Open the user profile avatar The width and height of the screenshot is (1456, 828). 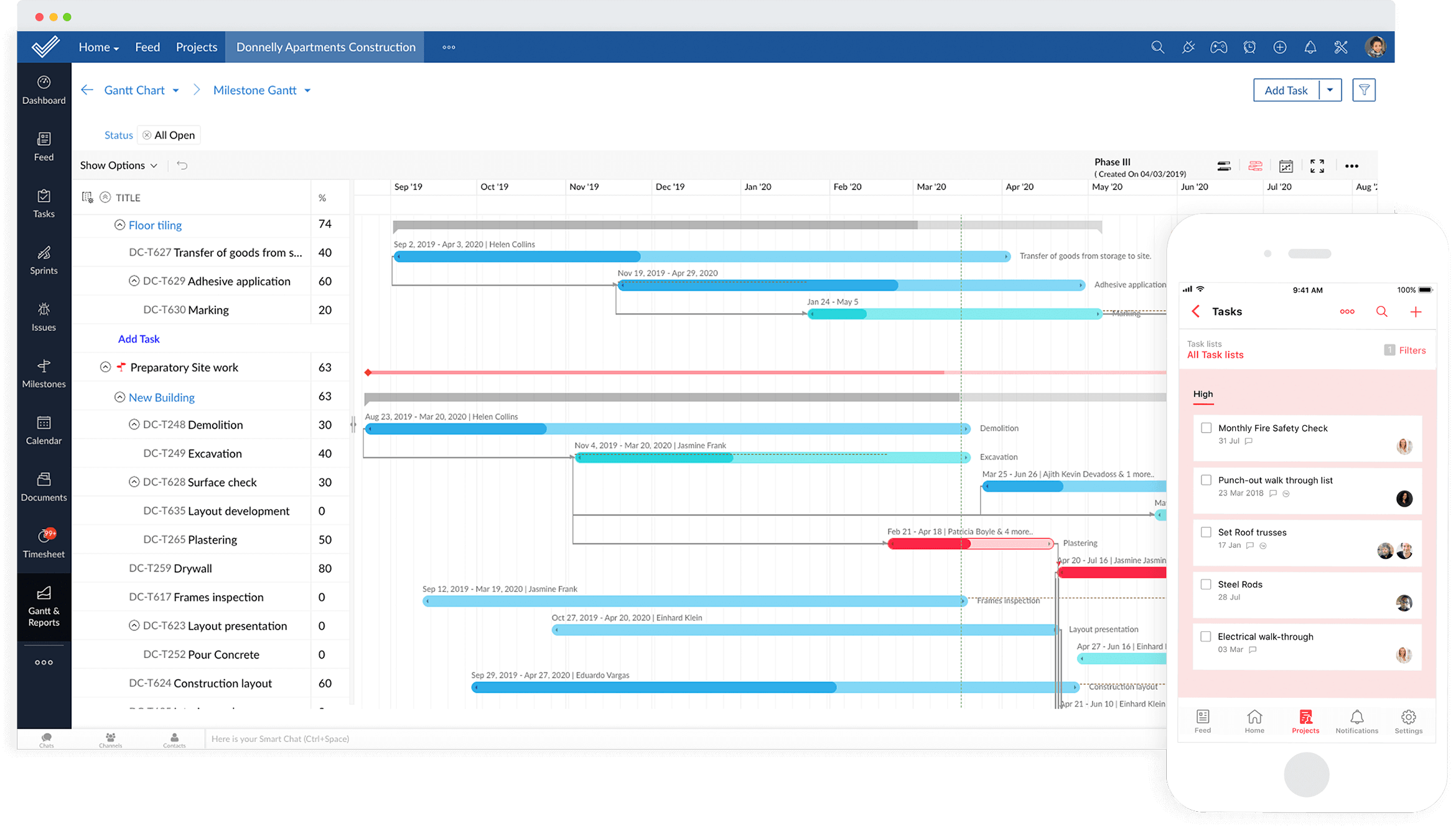tap(1376, 47)
